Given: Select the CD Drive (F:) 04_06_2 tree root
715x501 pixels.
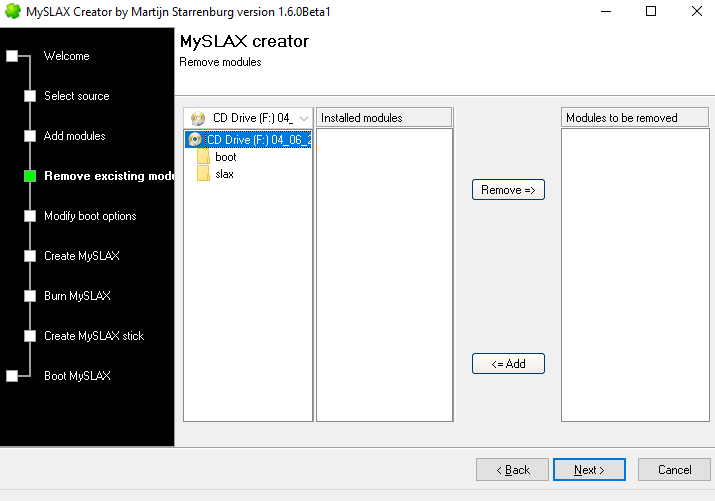Looking at the screenshot, I should pyautogui.click(x=259, y=139).
